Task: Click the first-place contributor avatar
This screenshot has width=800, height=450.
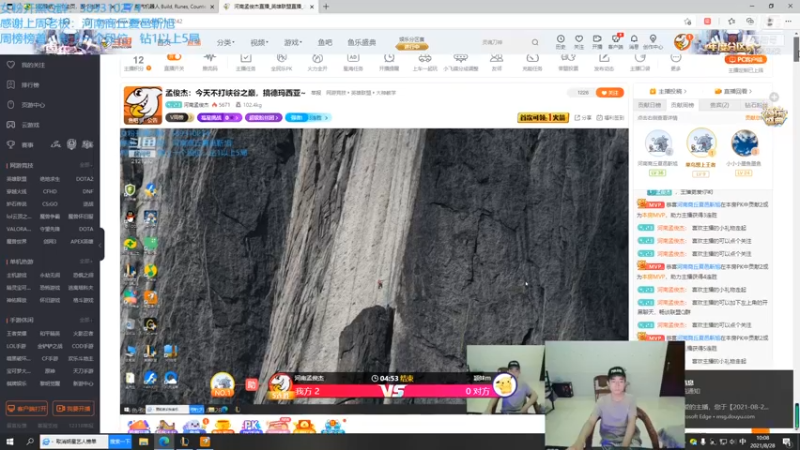Action: coord(701,142)
